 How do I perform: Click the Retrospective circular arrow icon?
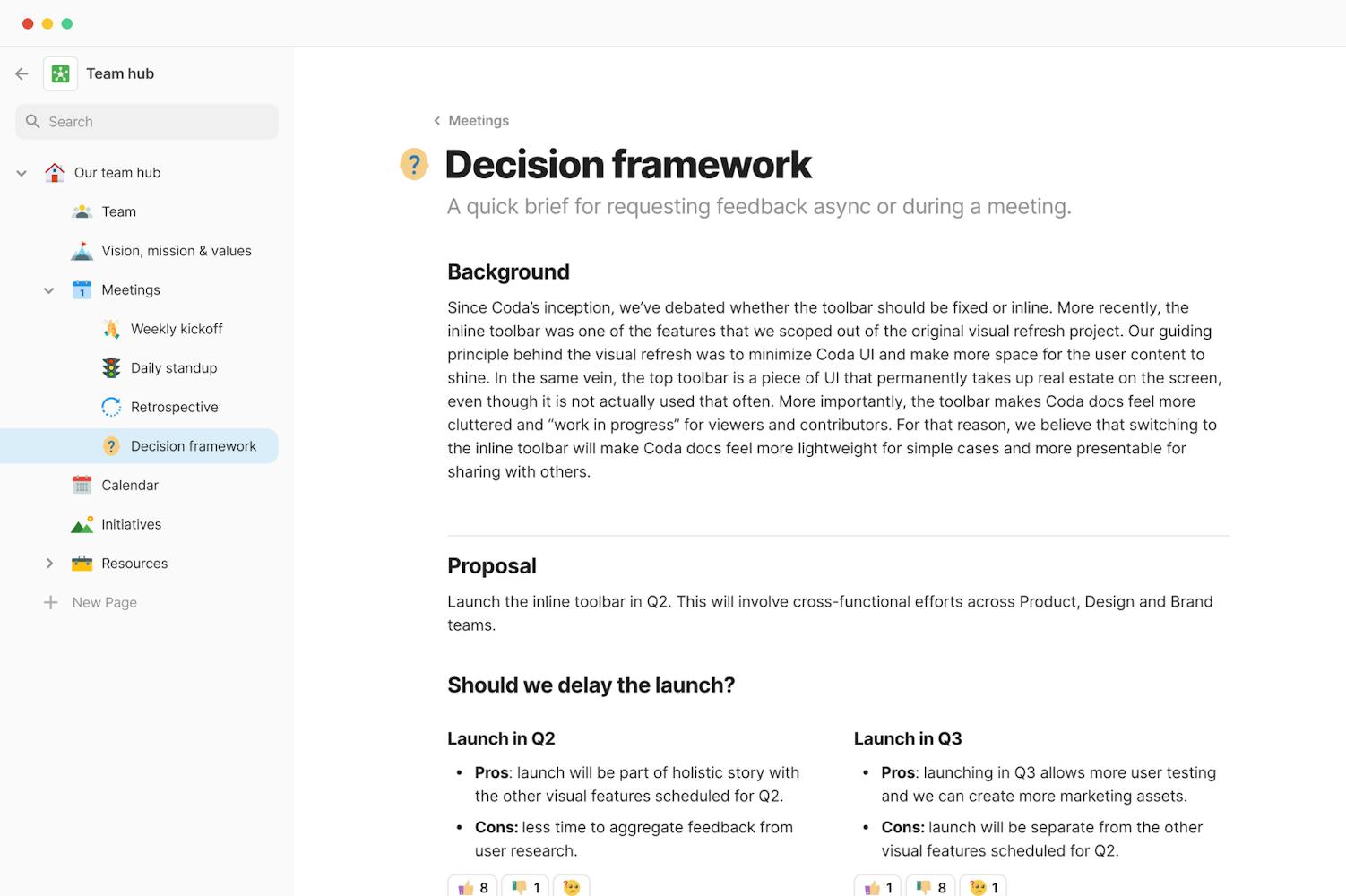[111, 407]
